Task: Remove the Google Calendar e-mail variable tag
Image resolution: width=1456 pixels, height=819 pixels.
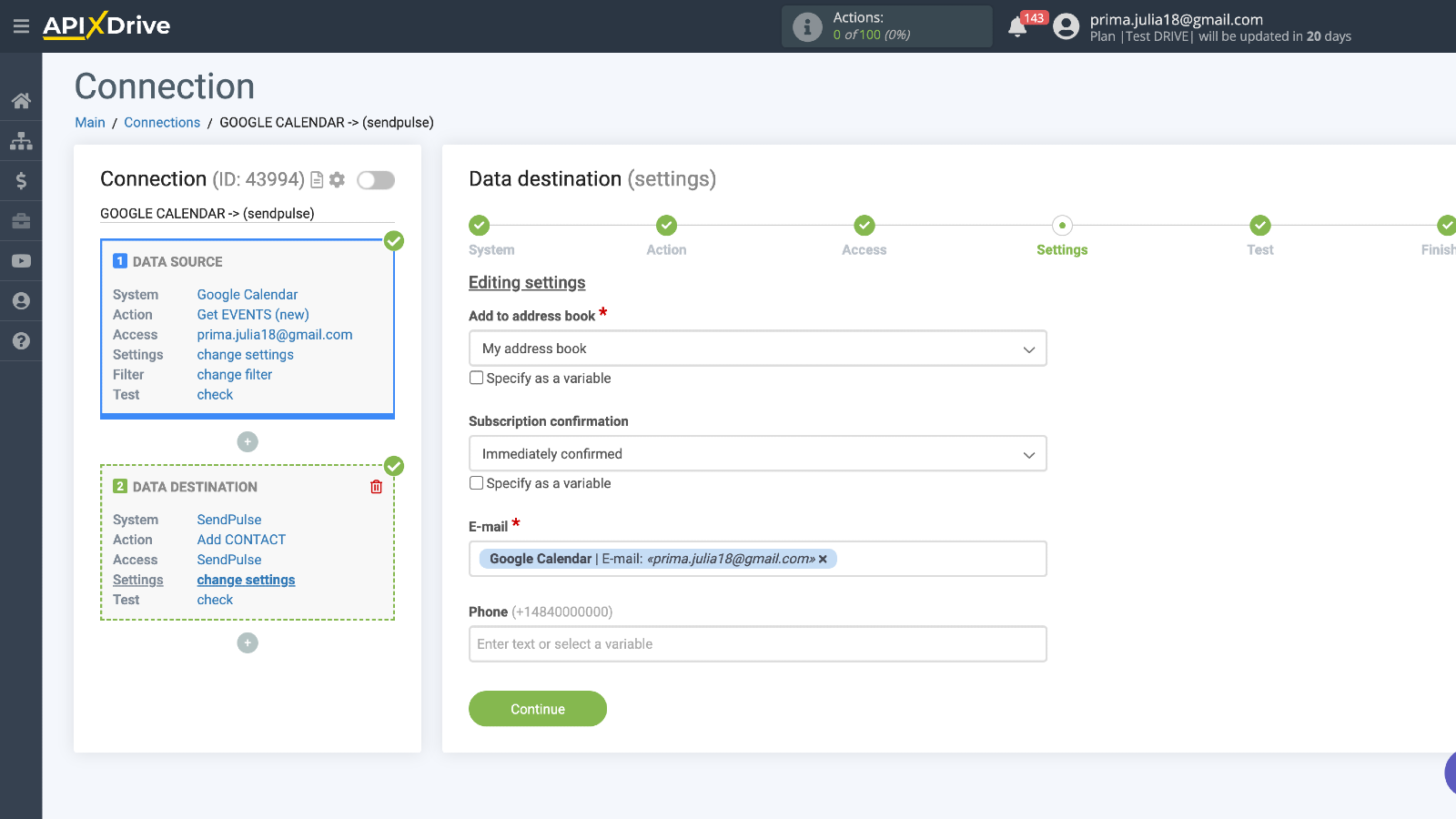Action: 823,560
